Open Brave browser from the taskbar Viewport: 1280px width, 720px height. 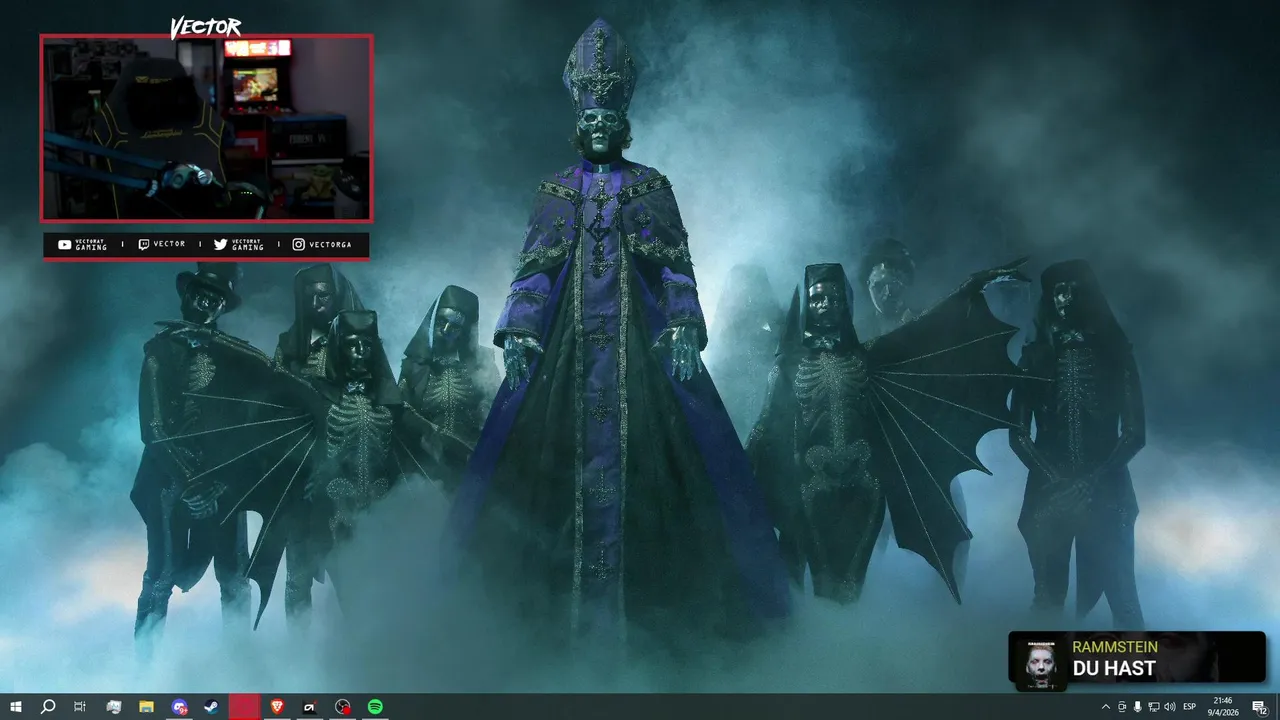pyautogui.click(x=277, y=707)
